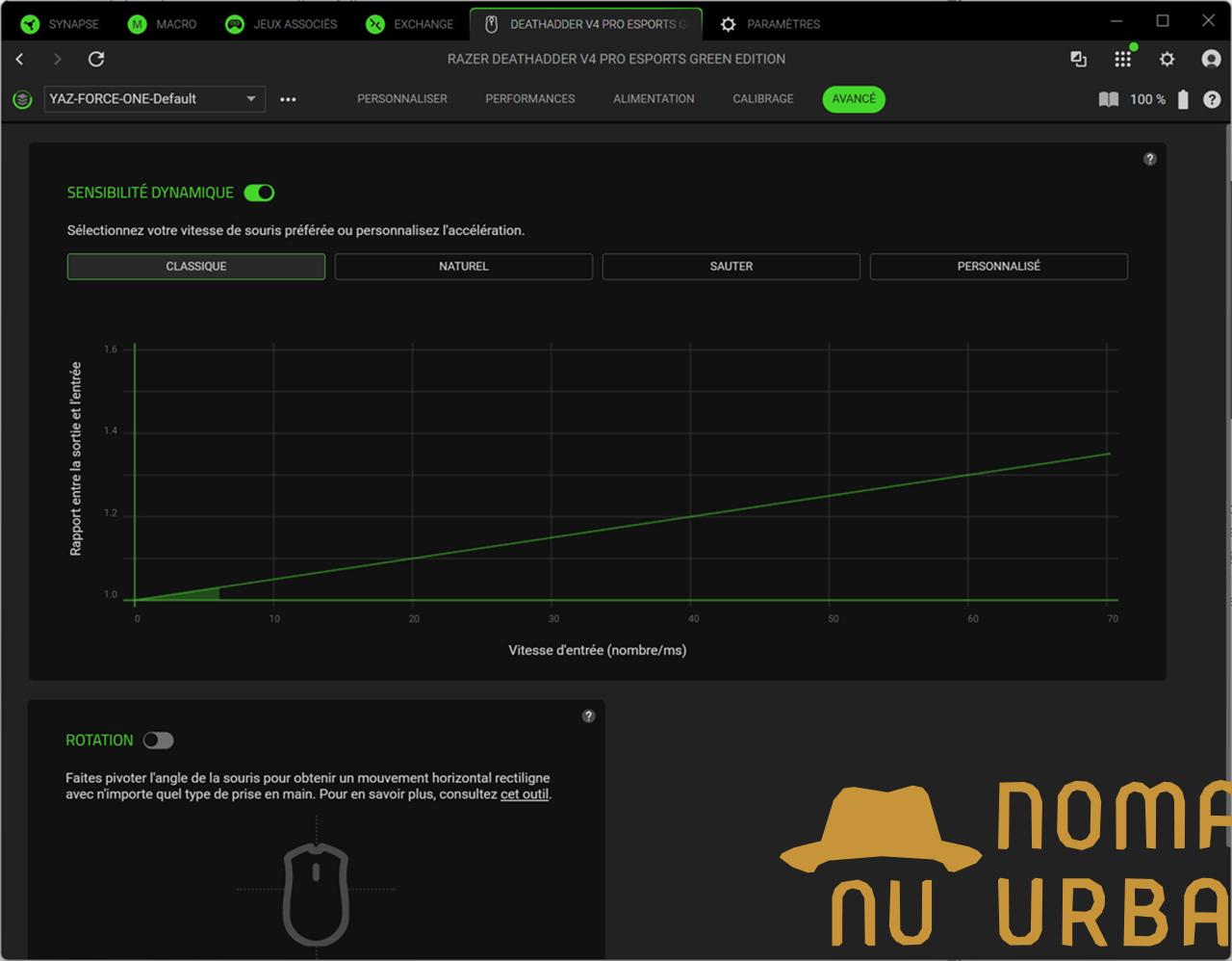Image resolution: width=1232 pixels, height=961 pixels.
Task: Click the battery level icon
Action: pos(1183,99)
